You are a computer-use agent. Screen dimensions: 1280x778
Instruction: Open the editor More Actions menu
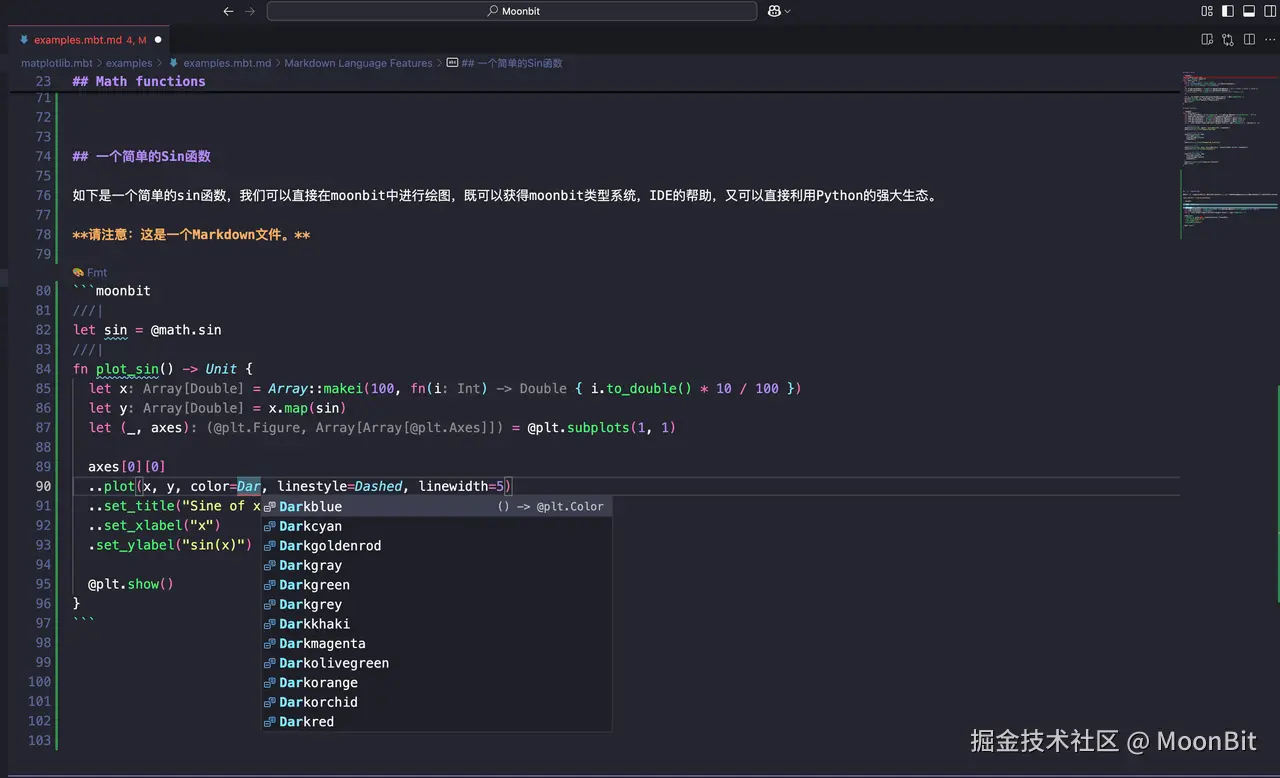coord(1270,37)
